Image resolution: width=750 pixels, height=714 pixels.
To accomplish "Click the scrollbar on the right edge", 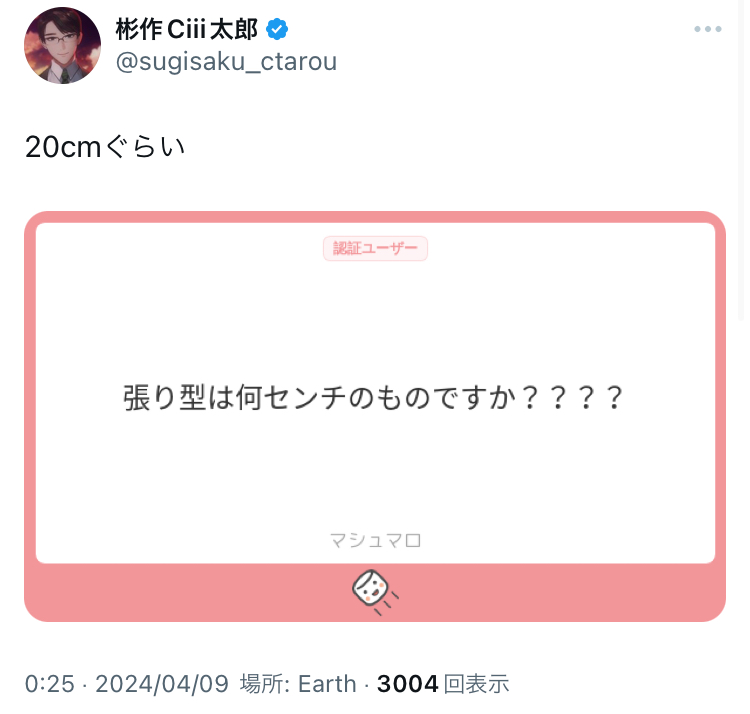I will pos(742,160).
